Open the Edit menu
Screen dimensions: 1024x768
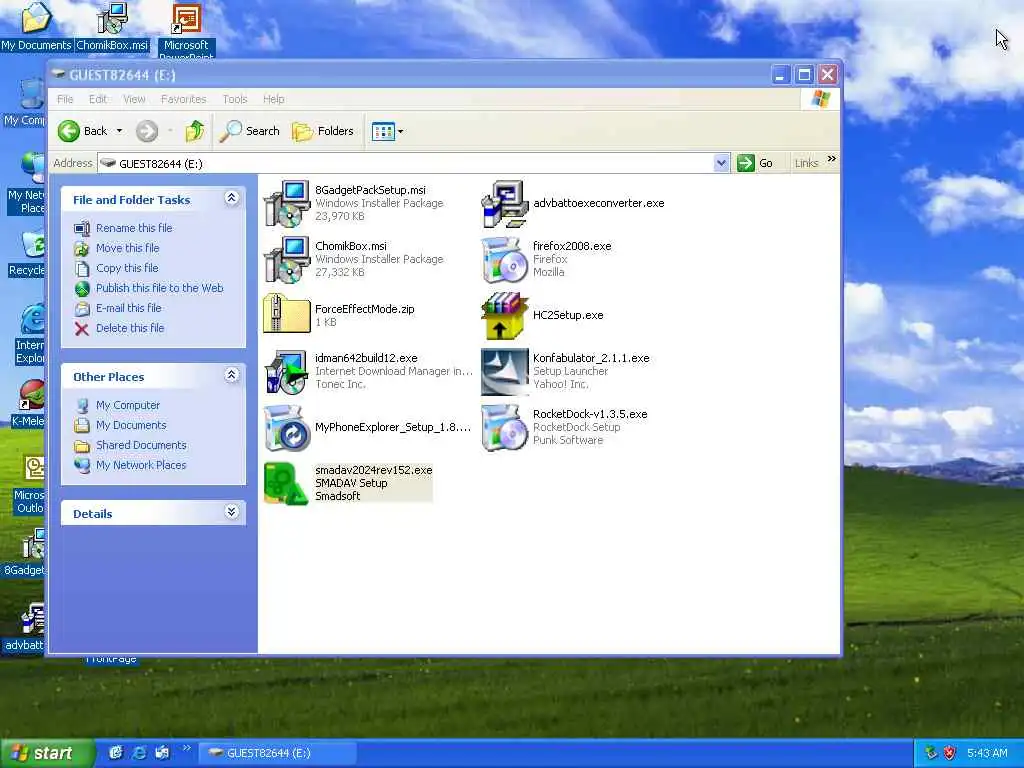pyautogui.click(x=98, y=99)
